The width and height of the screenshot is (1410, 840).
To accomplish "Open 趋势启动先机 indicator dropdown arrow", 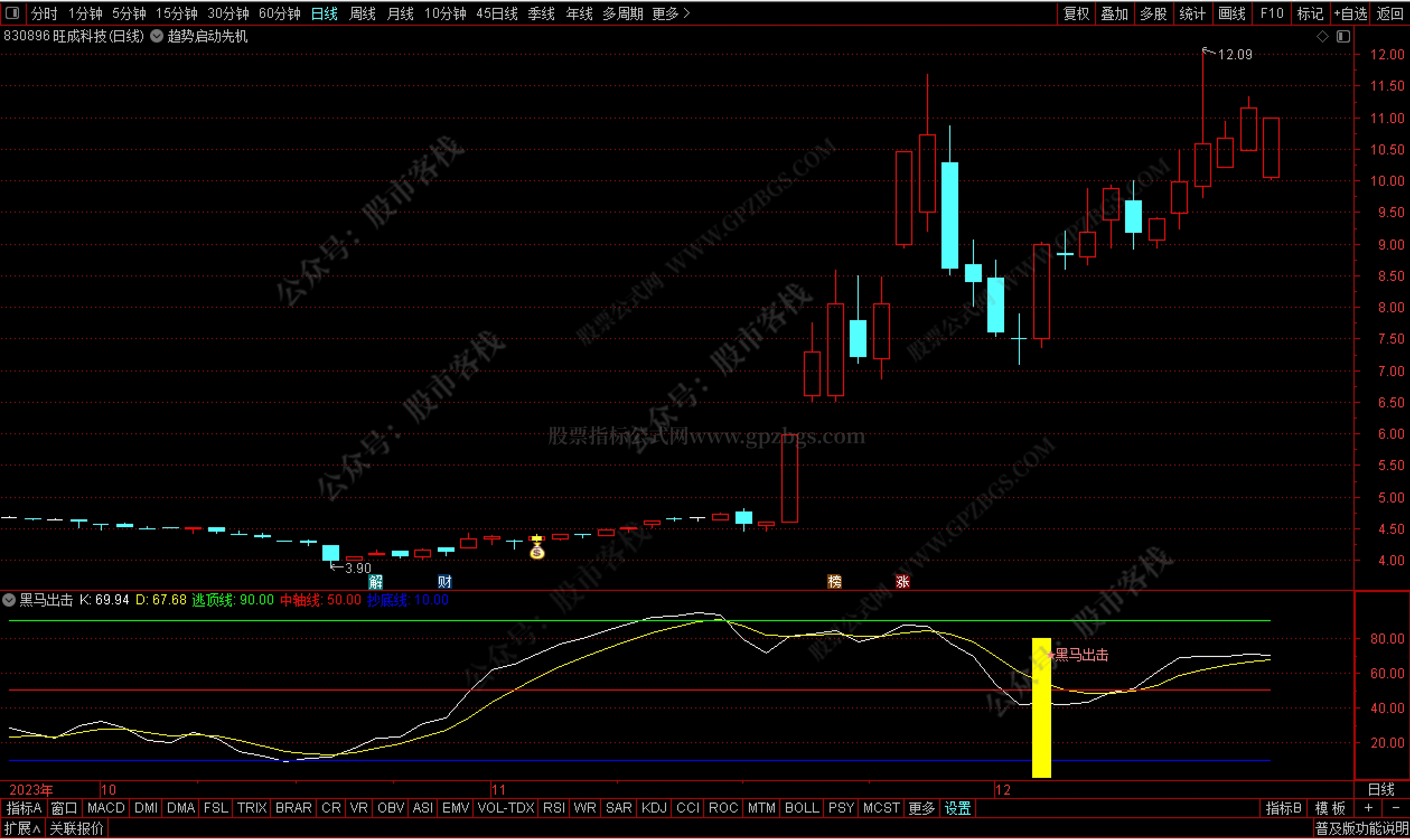I will click(157, 36).
